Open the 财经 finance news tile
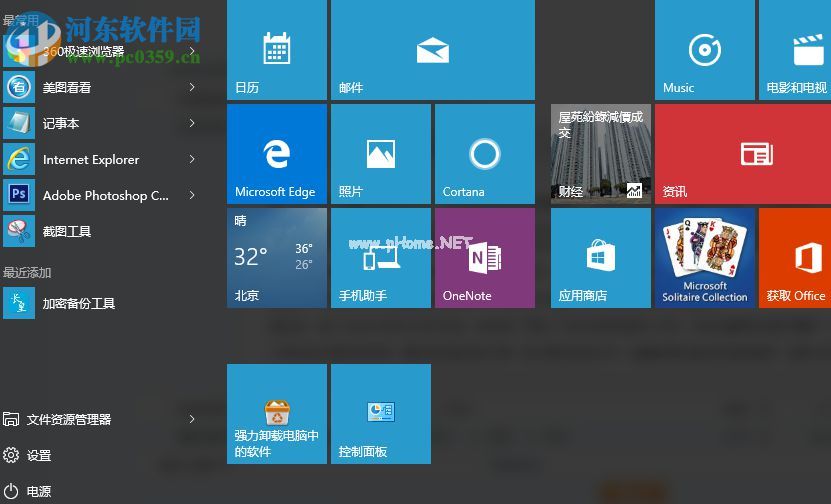The image size is (831, 504). tap(600, 154)
